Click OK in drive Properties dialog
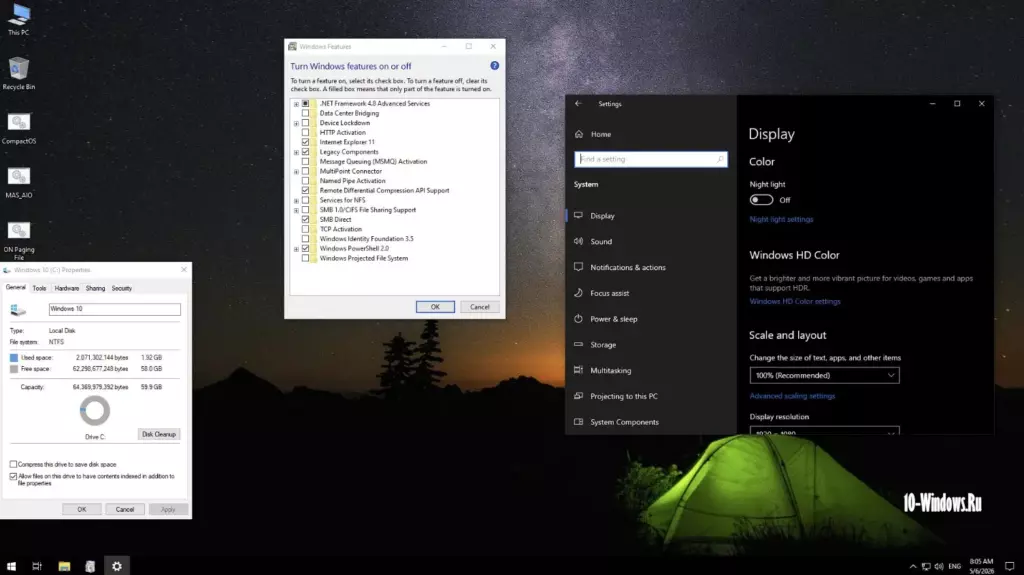This screenshot has height=575, width=1024. tap(82, 509)
